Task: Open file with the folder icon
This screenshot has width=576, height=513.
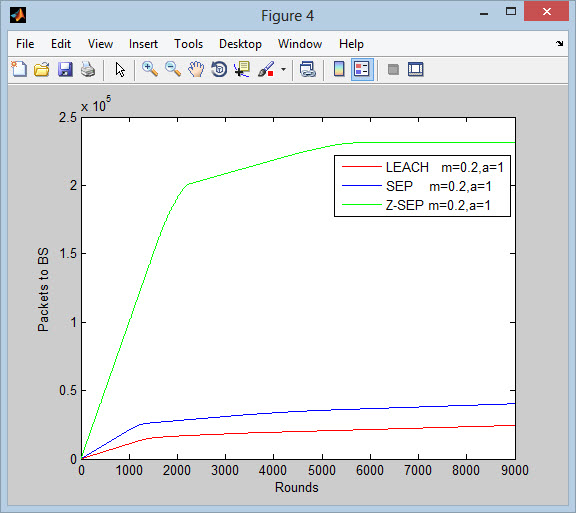Action: (x=42, y=69)
